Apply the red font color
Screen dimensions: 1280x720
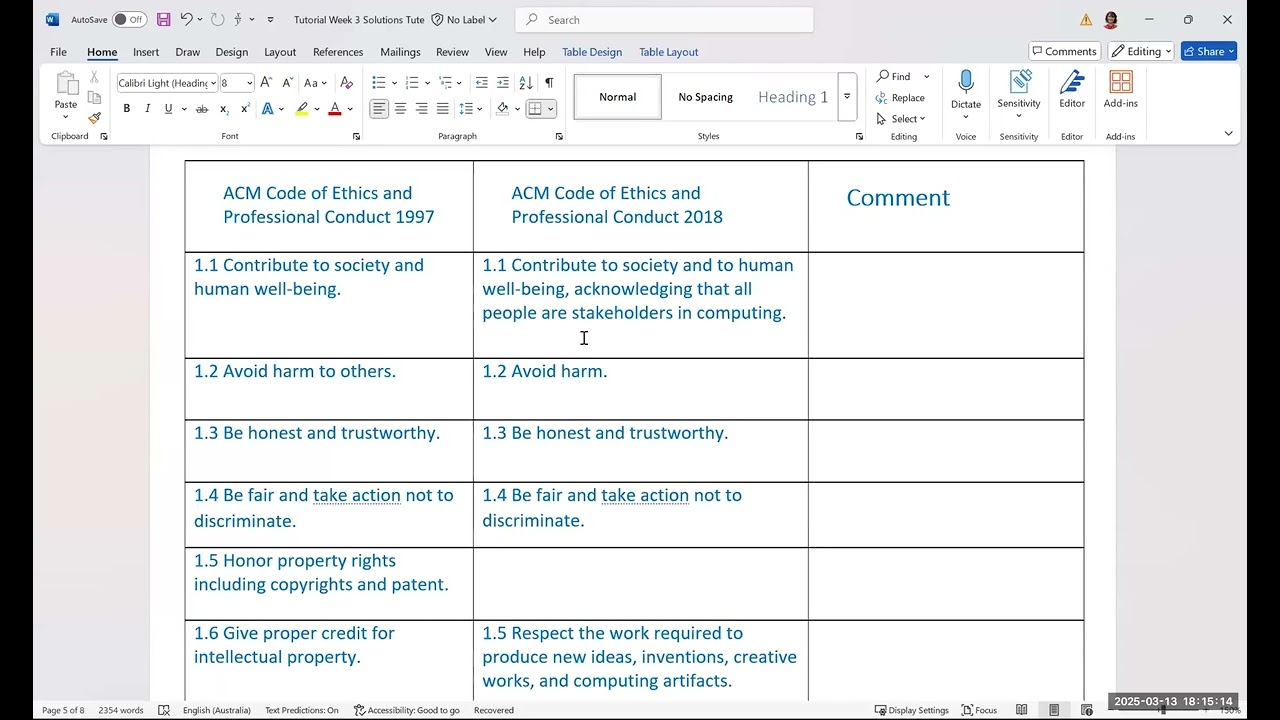[334, 109]
